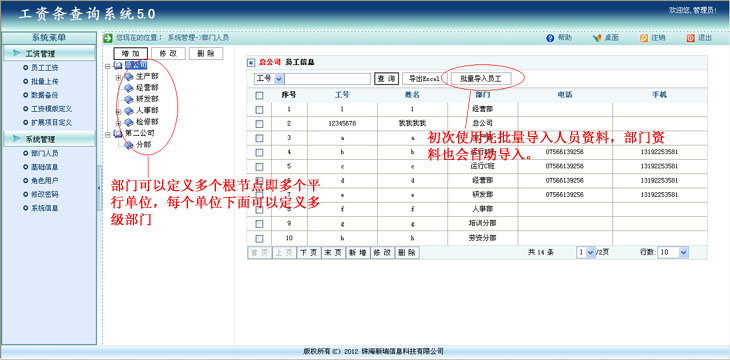Screen dimensions: 730x360
Task: Open 基础信息 in the sidebar menu
Action: pos(45,167)
